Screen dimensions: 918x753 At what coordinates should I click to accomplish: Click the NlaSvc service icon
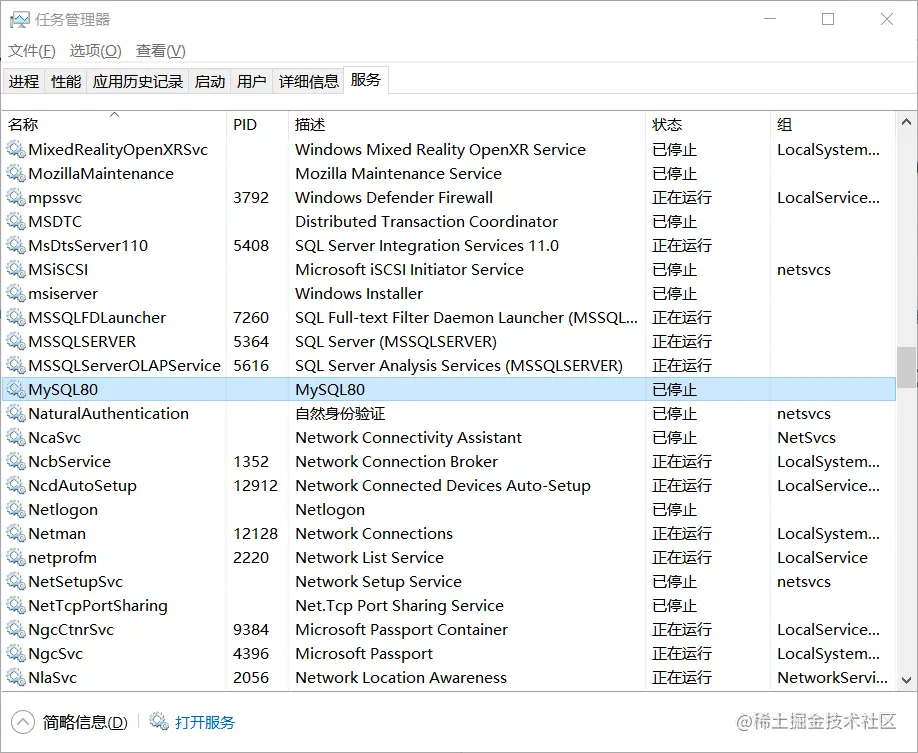pyautogui.click(x=16, y=677)
